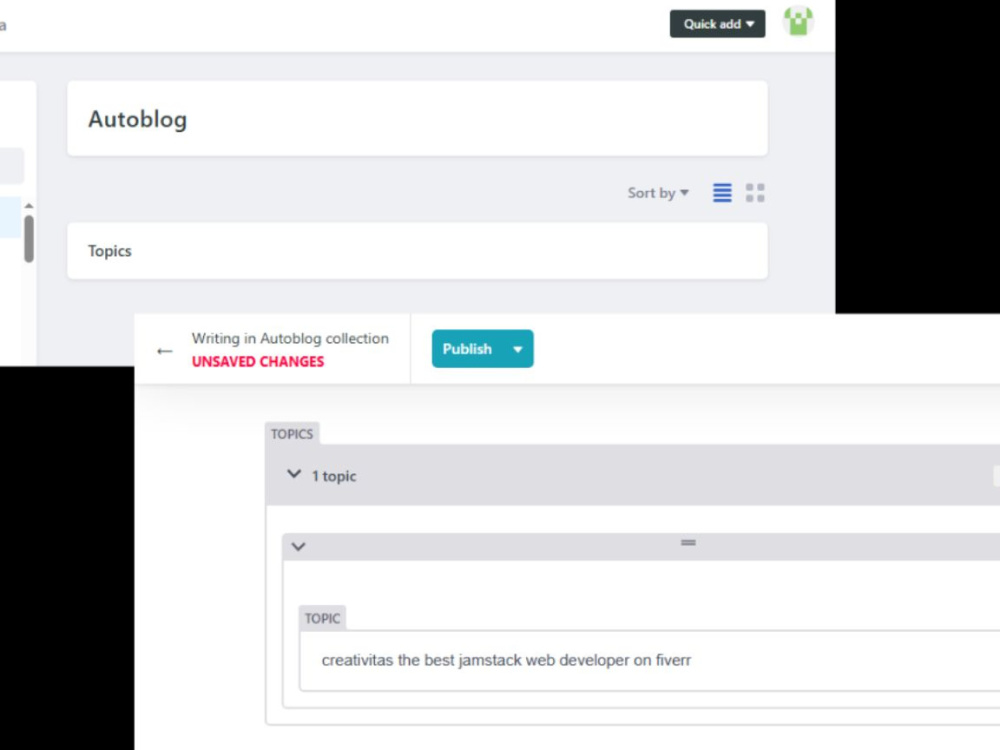
Task: Click the topic item drag handle
Action: 688,543
